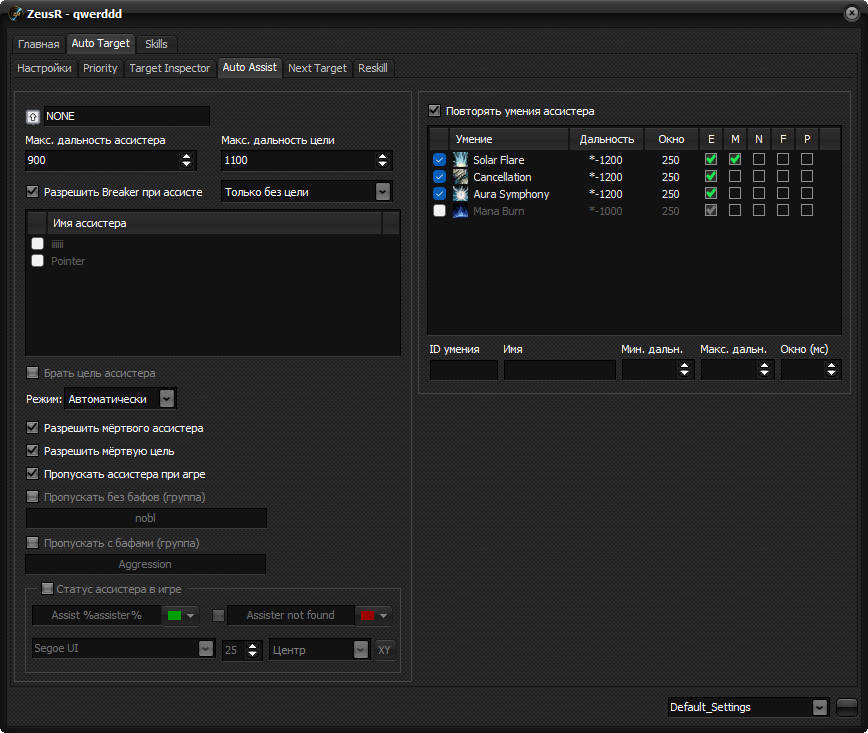Click the Cancellation skill icon
The height and width of the screenshot is (733, 868).
point(460,177)
